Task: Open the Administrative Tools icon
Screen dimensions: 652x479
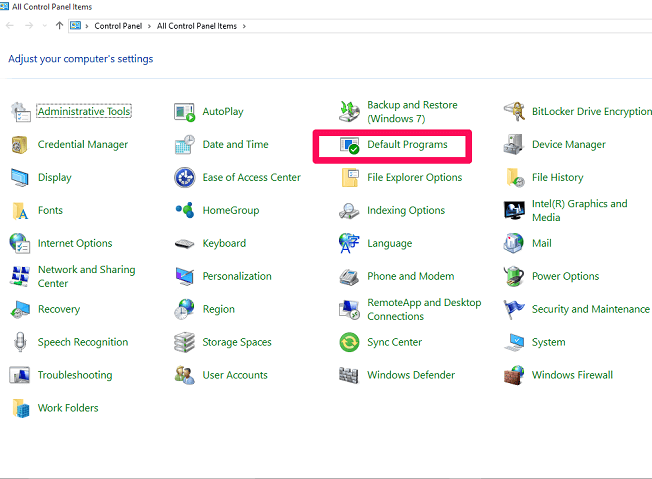Action: [x=20, y=111]
